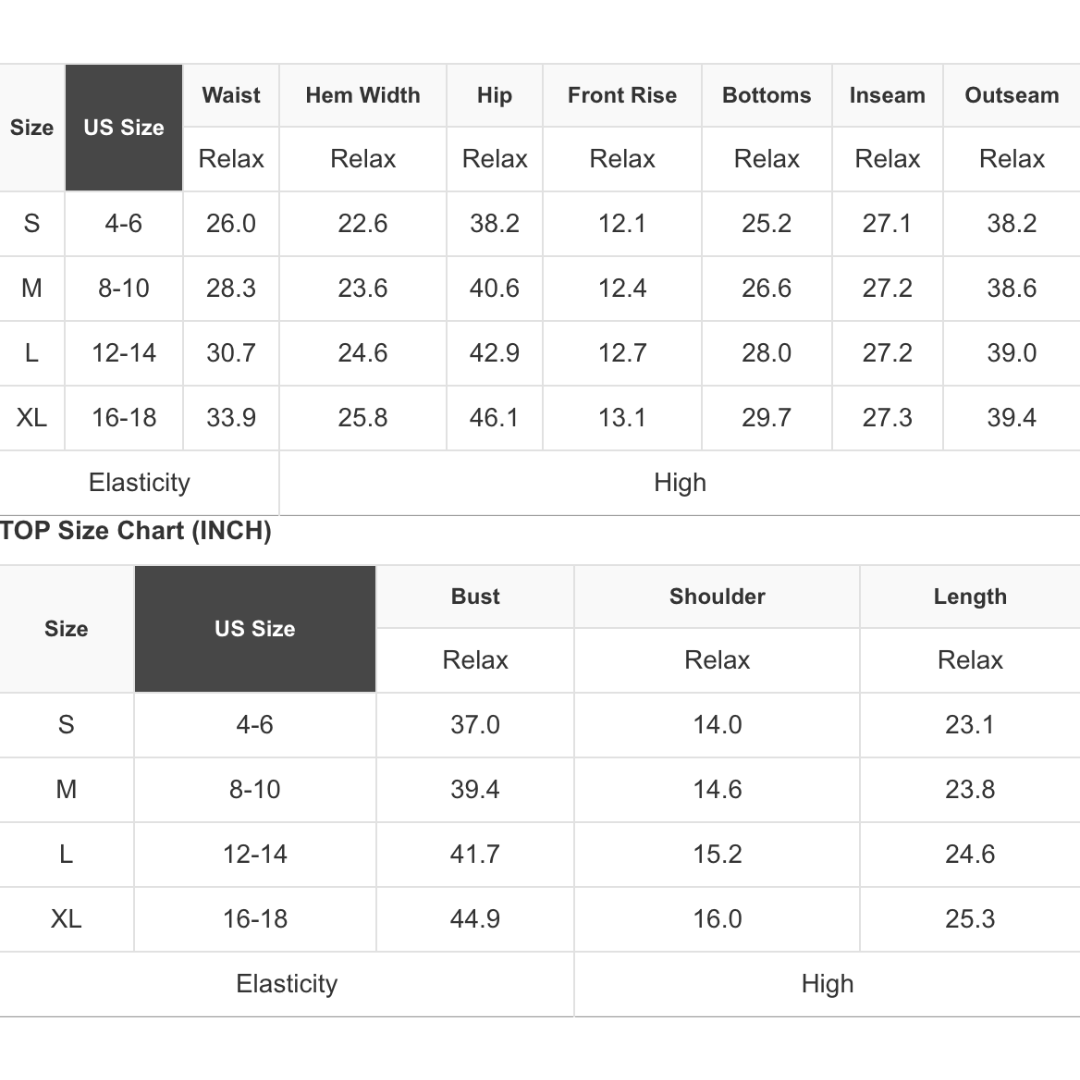Select the Outseam column header
Image resolution: width=1080 pixels, height=1080 pixels.
coord(1012,95)
